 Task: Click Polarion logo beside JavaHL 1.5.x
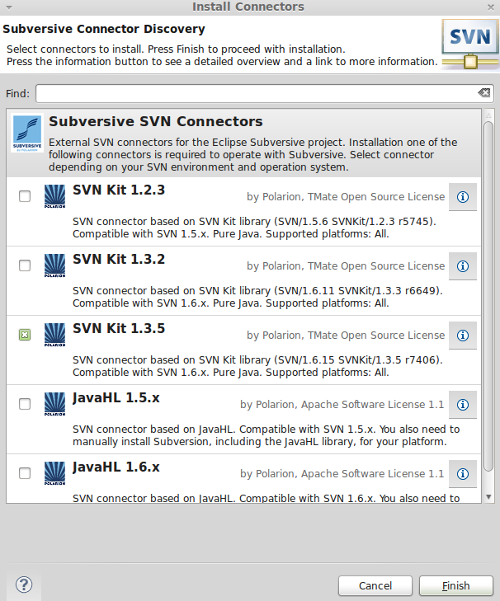point(54,404)
